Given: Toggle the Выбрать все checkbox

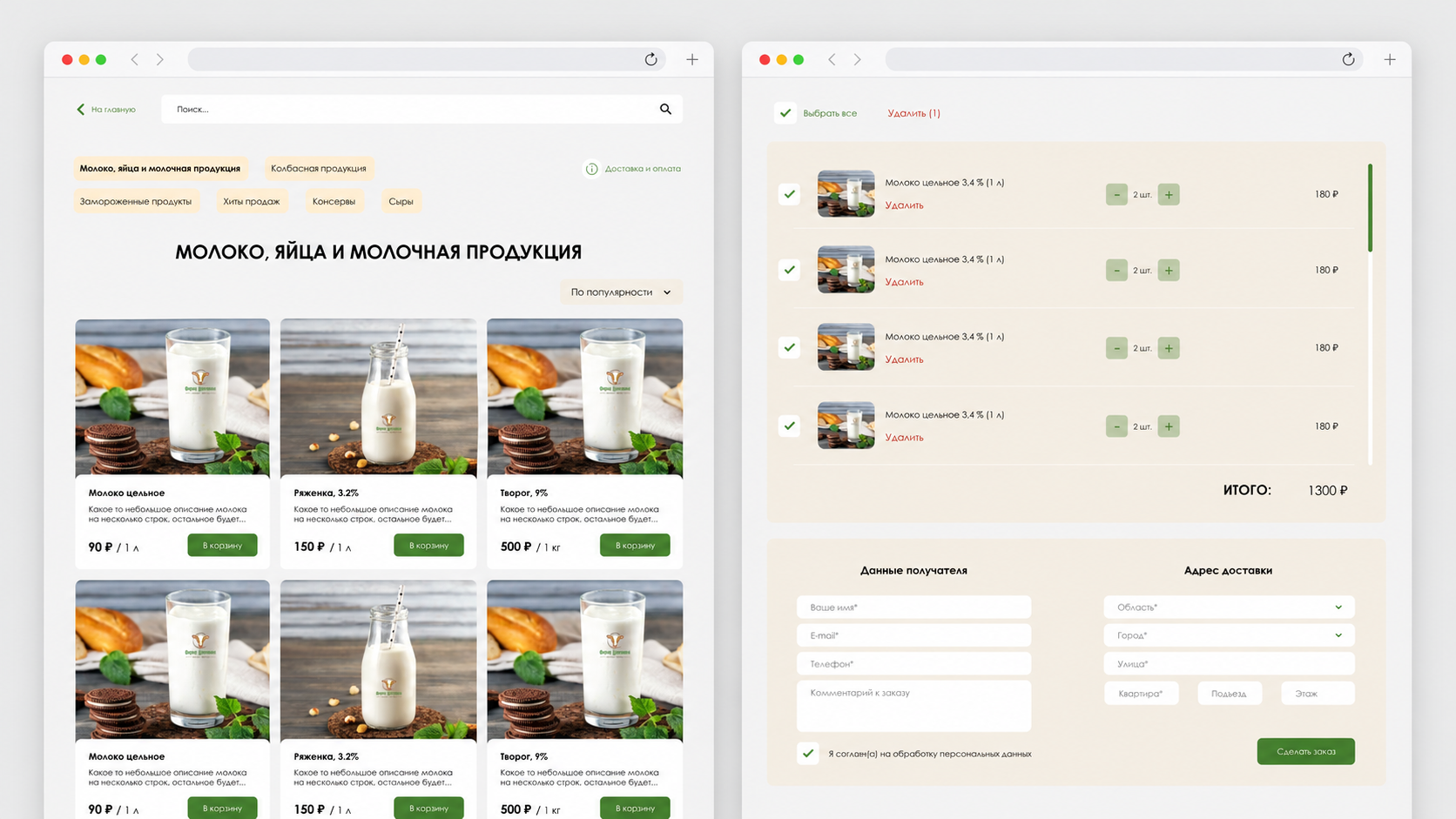Looking at the screenshot, I should [785, 113].
